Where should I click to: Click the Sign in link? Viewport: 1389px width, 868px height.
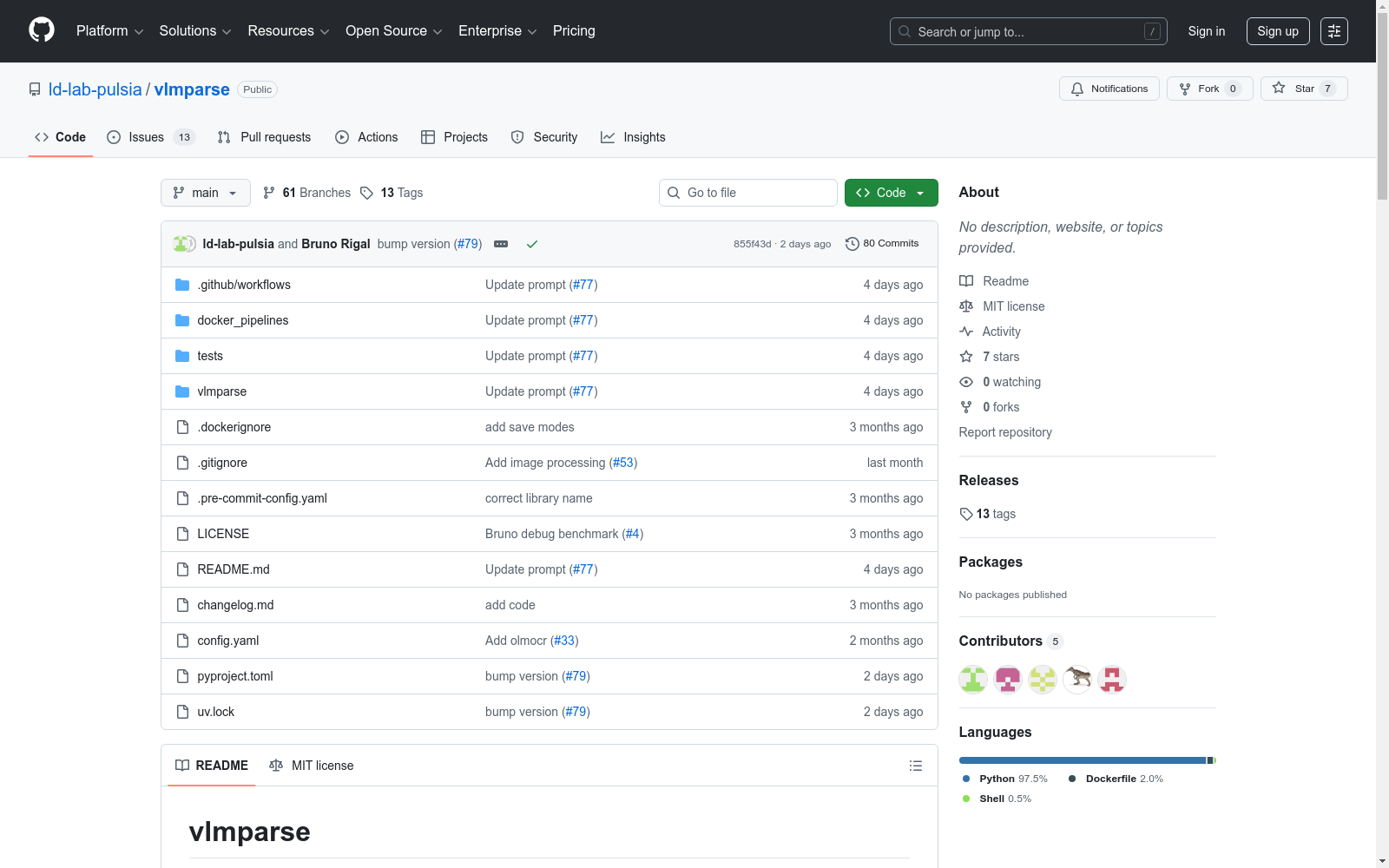point(1206,31)
